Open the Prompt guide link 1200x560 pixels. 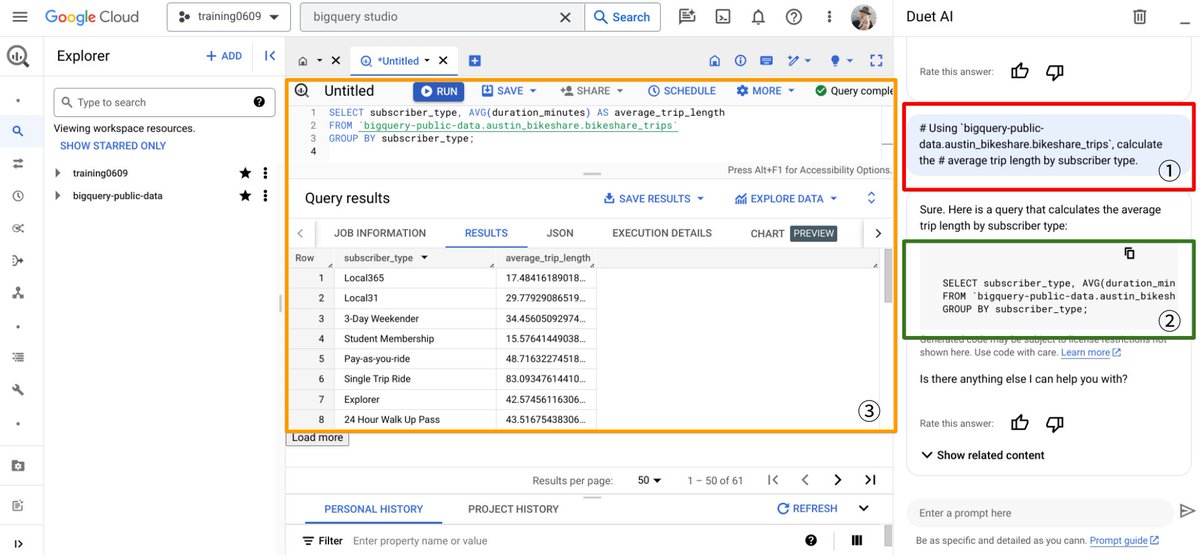pyautogui.click(x=1124, y=541)
